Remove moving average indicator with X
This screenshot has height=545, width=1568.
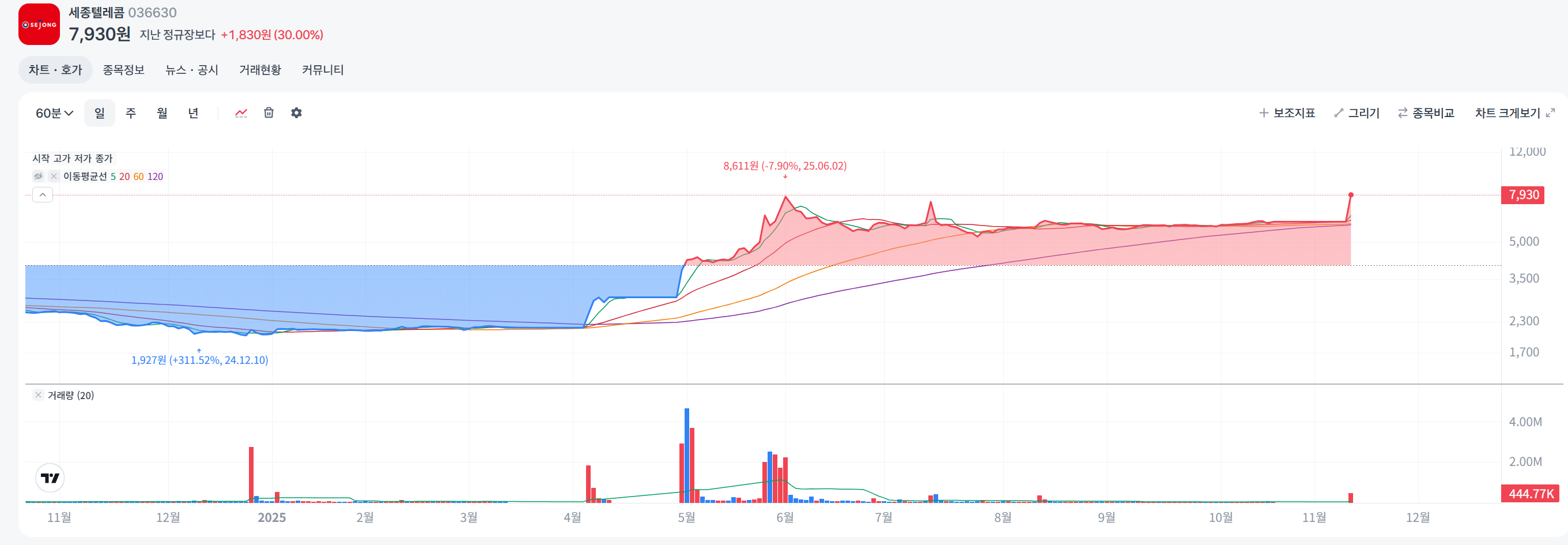[54, 176]
